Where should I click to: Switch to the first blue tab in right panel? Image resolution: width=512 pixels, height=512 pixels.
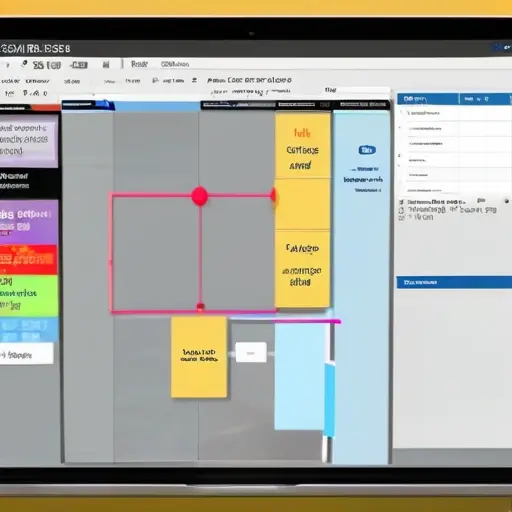(x=428, y=99)
